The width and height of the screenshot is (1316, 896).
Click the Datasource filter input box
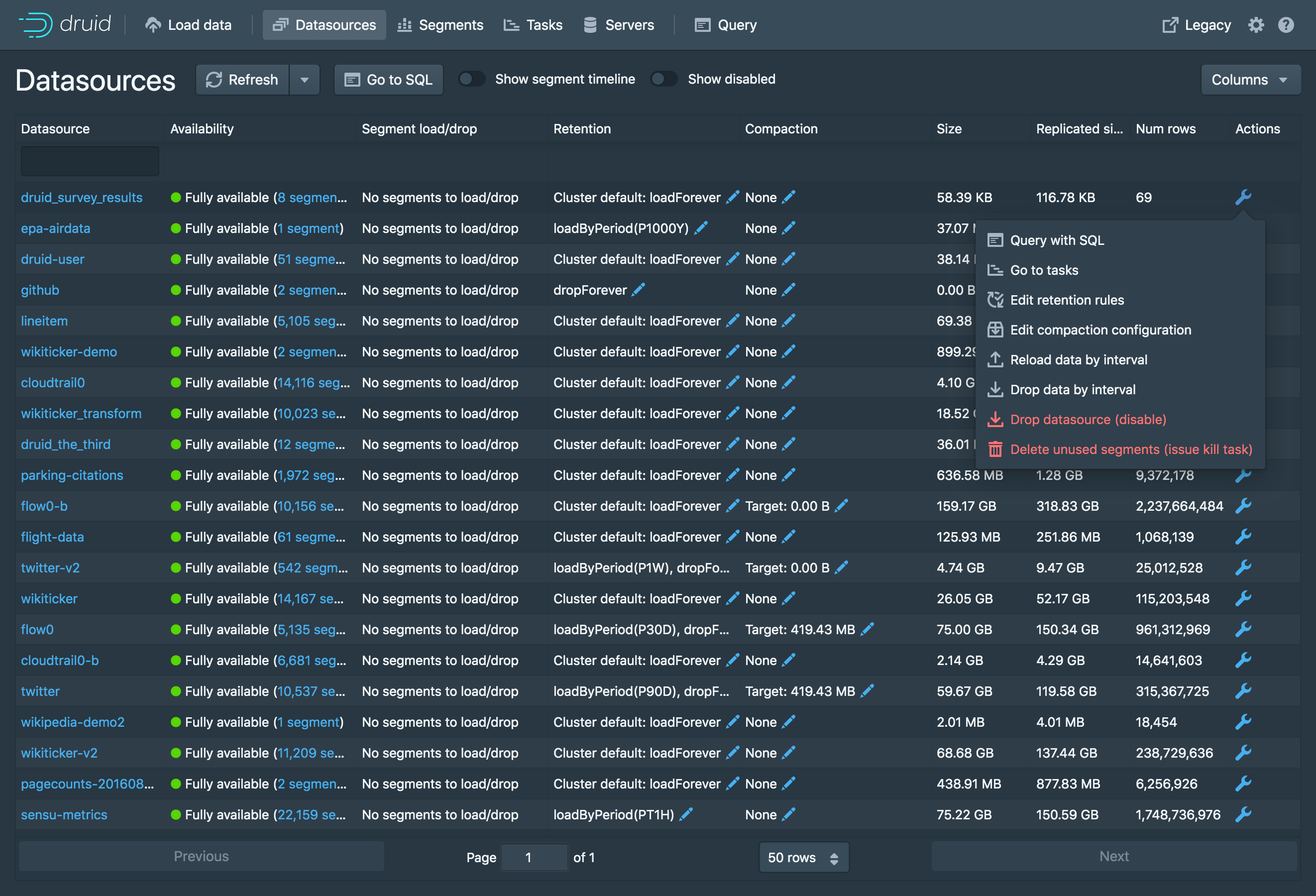(90, 161)
